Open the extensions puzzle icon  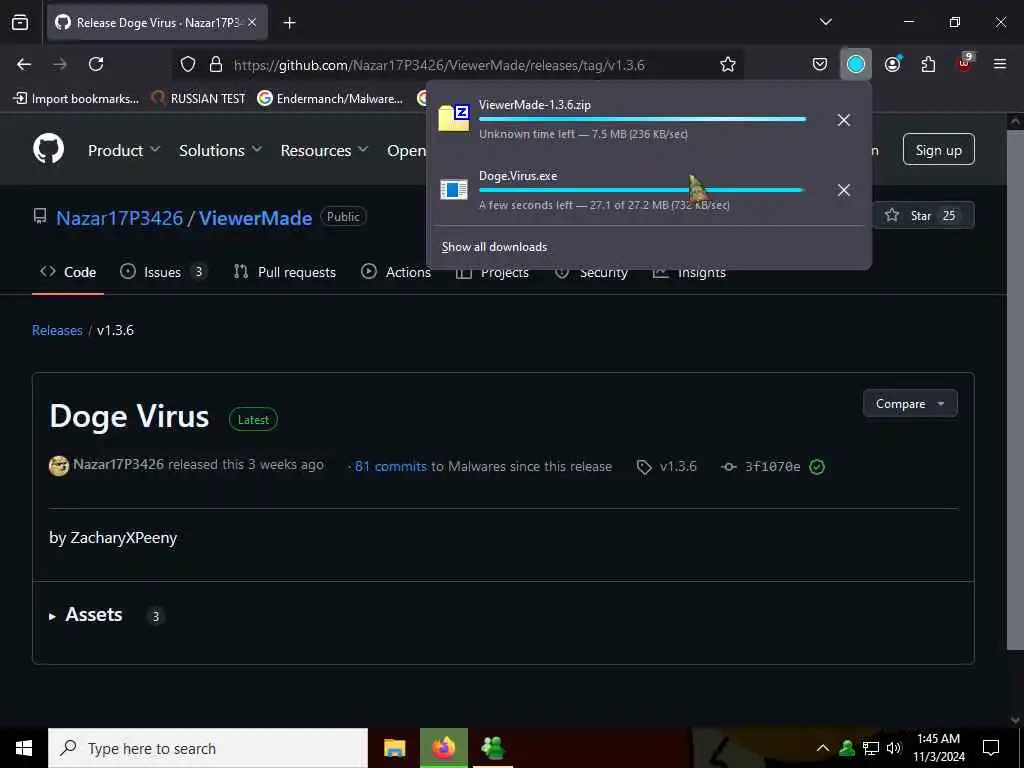coord(928,64)
